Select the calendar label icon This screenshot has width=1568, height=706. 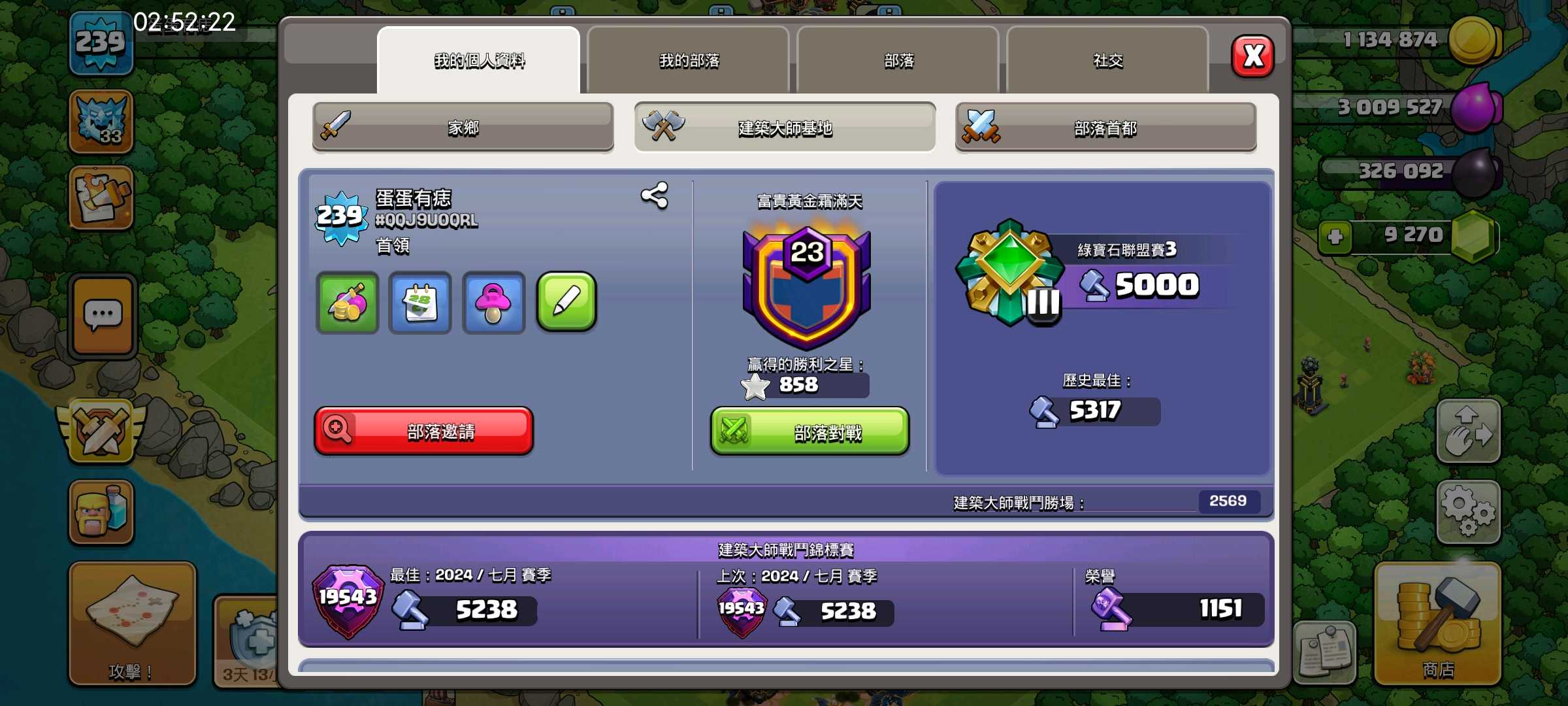tap(420, 303)
